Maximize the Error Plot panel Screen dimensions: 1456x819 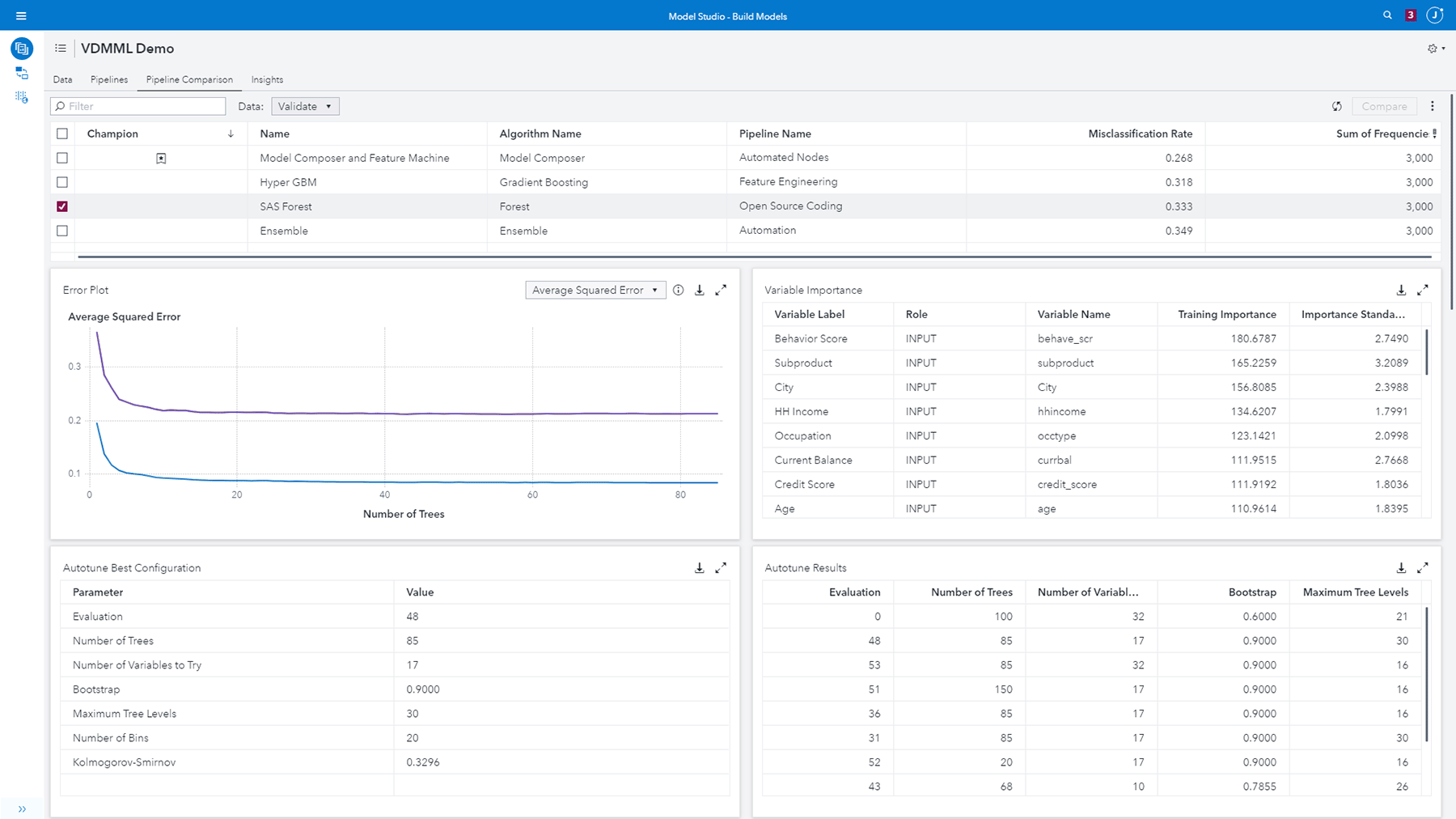tap(721, 290)
